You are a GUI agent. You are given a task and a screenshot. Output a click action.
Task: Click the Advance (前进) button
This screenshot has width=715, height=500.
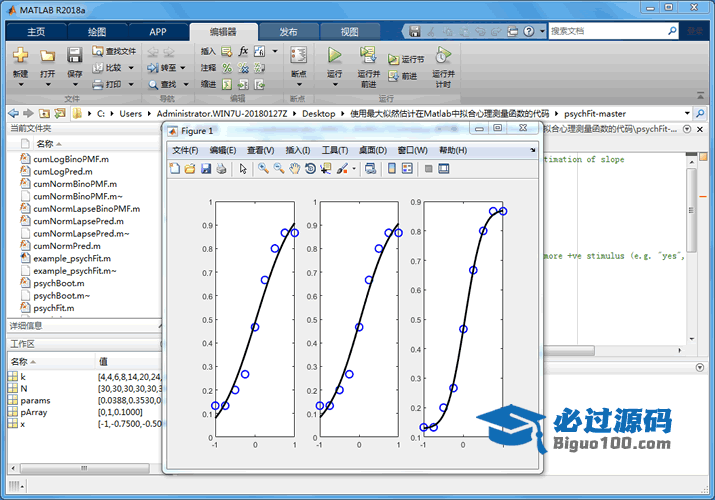pyautogui.click(x=402, y=76)
